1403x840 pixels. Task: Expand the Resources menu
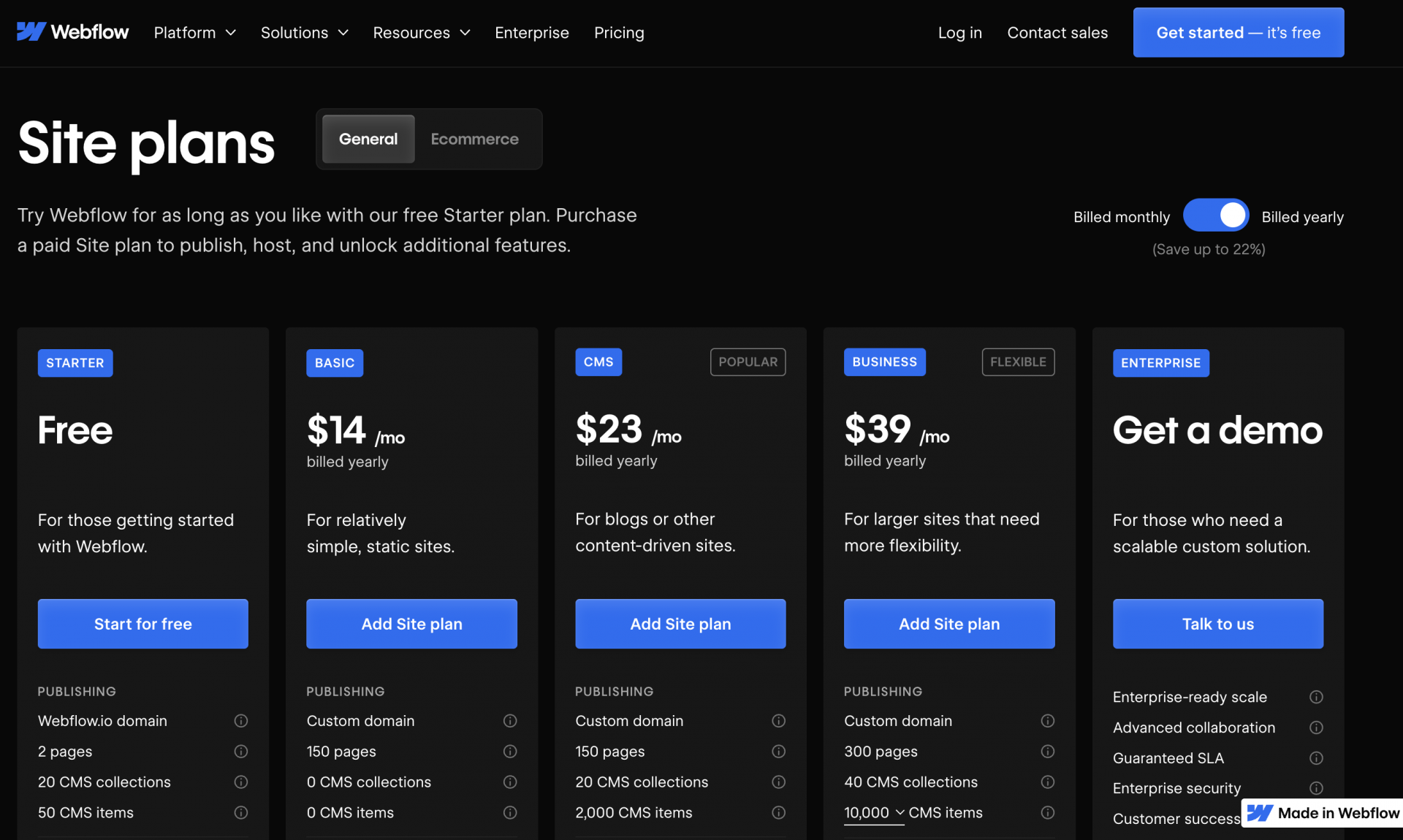click(x=422, y=32)
